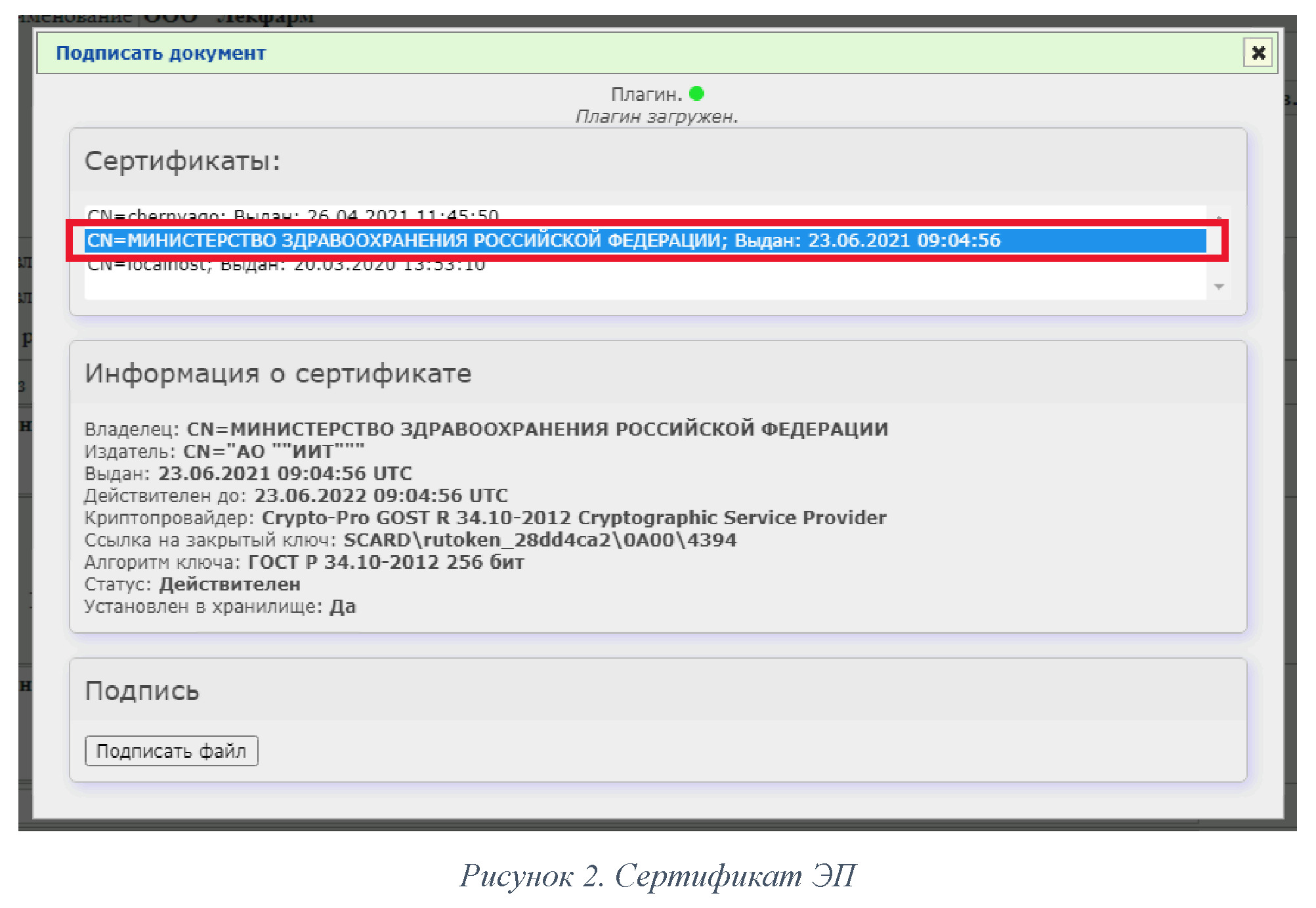This screenshot has height=908, width=1316.
Task: Click the Сертификаты section heading
Action: pyautogui.click(x=182, y=161)
